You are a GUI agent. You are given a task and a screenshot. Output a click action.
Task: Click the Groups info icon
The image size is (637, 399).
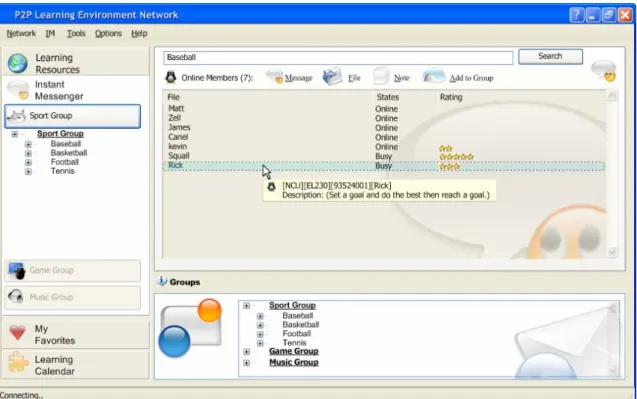point(162,281)
